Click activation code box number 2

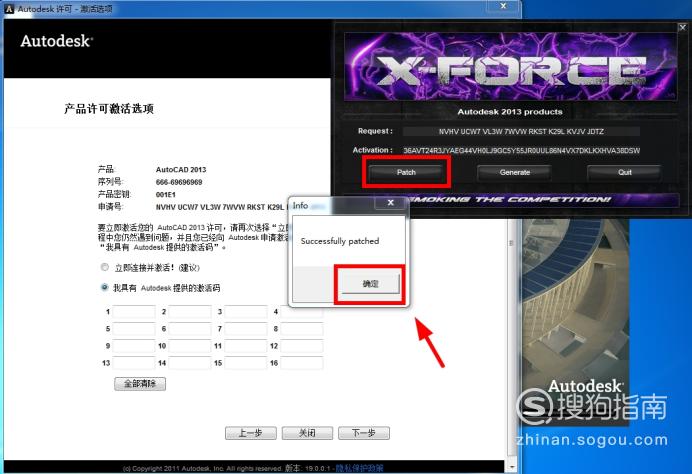click(x=190, y=312)
